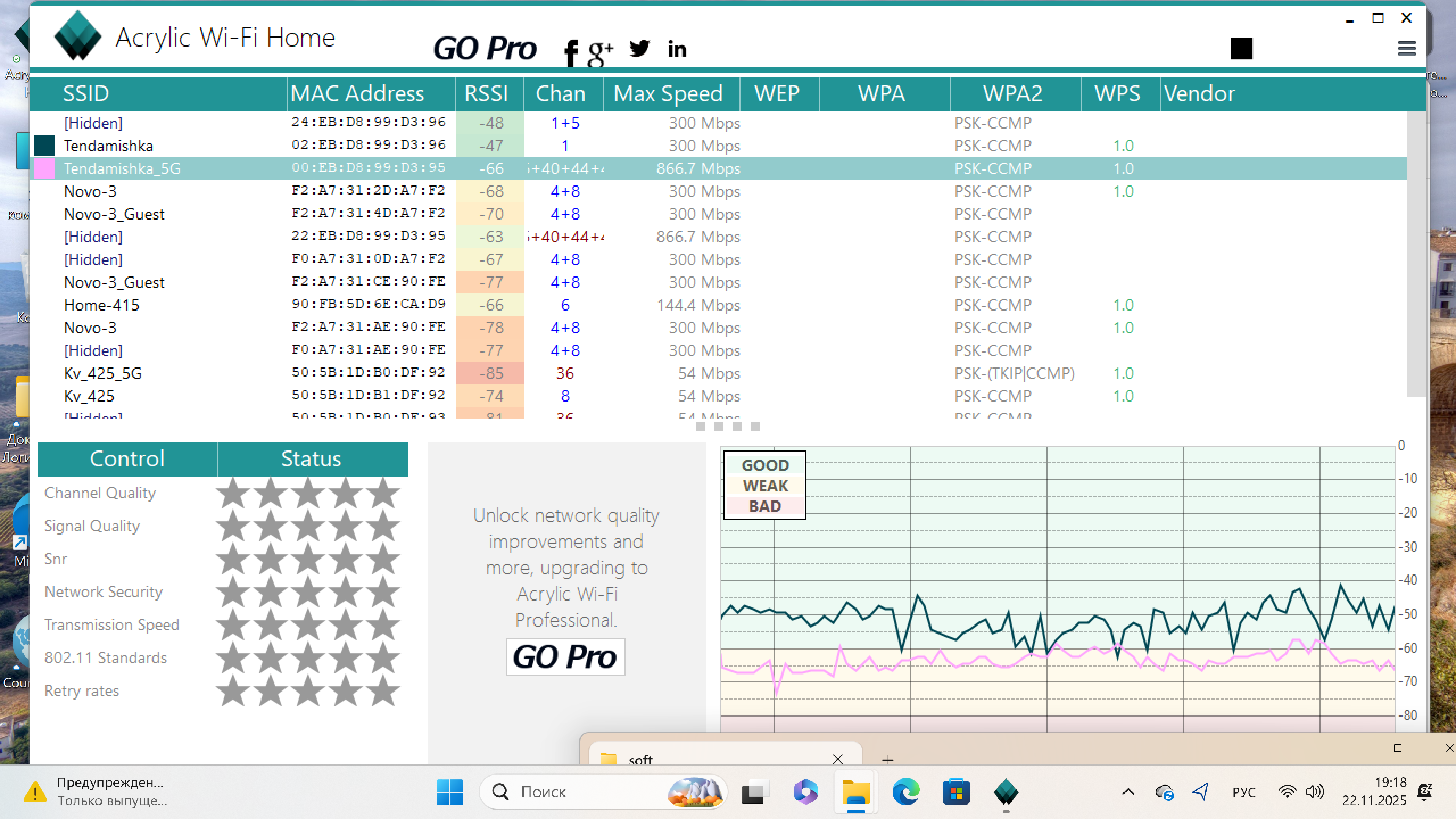Open the Twitter bird icon

click(639, 49)
